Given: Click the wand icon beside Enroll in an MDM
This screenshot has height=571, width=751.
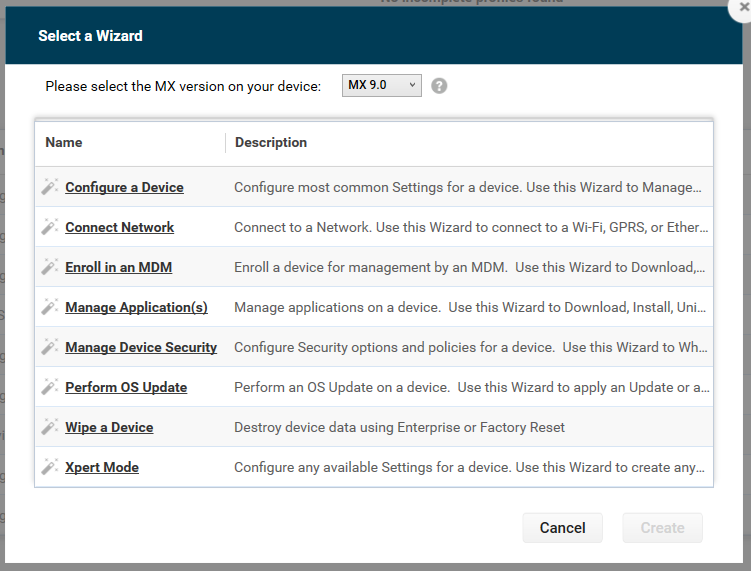Looking at the screenshot, I should (x=49, y=267).
